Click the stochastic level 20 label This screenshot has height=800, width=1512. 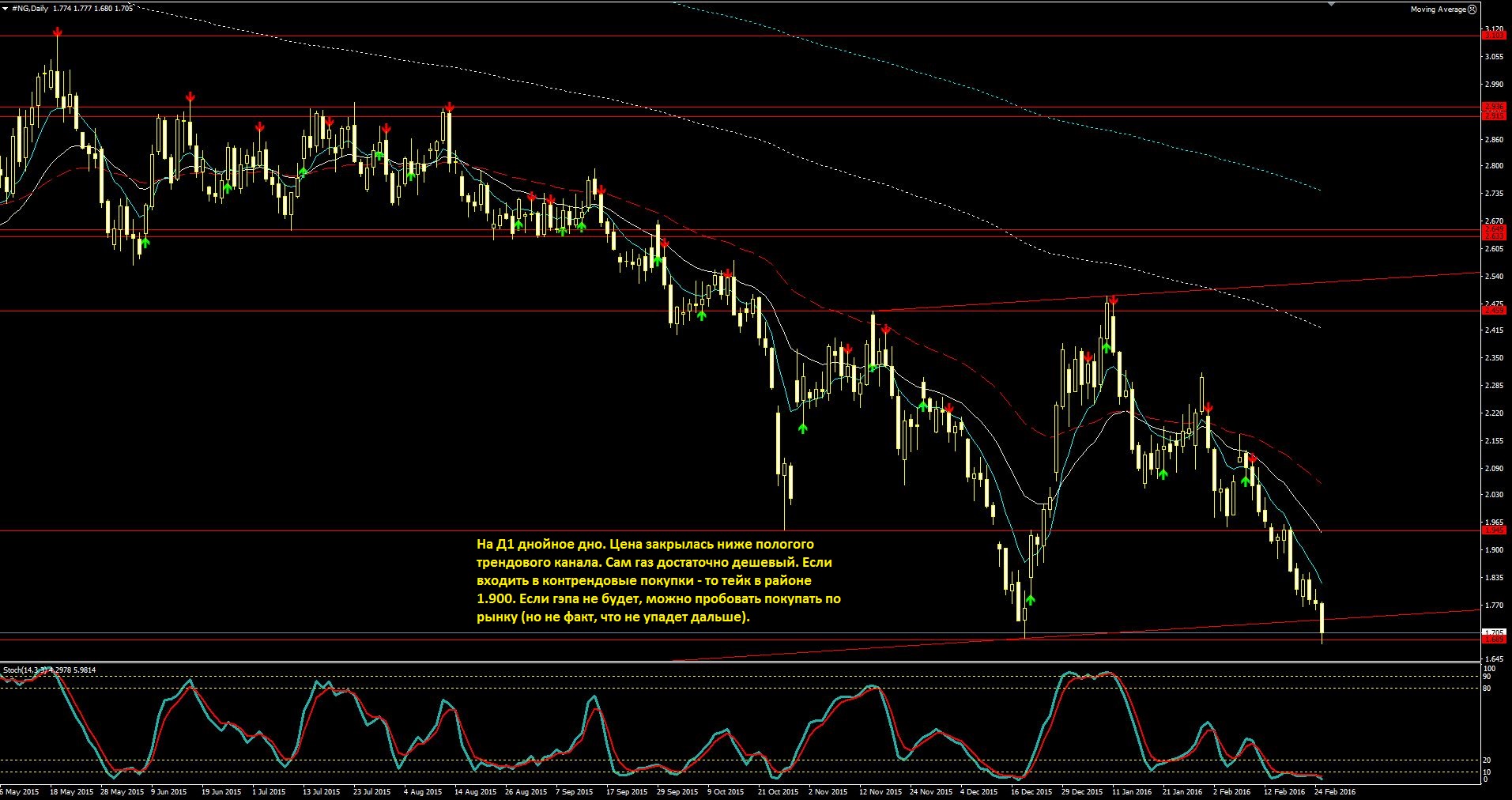[x=1487, y=760]
